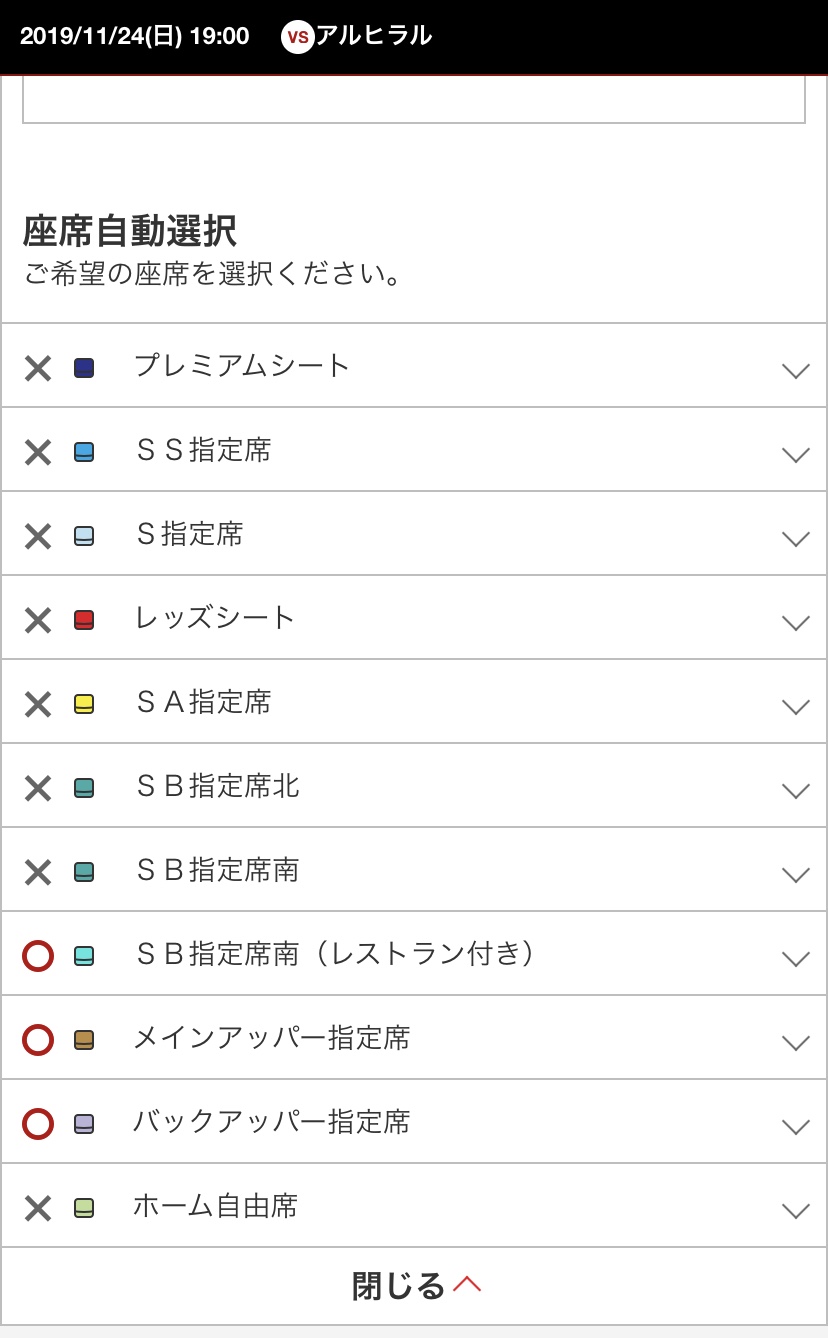Select the red circle next to メインアッパー指定席

click(38, 1040)
